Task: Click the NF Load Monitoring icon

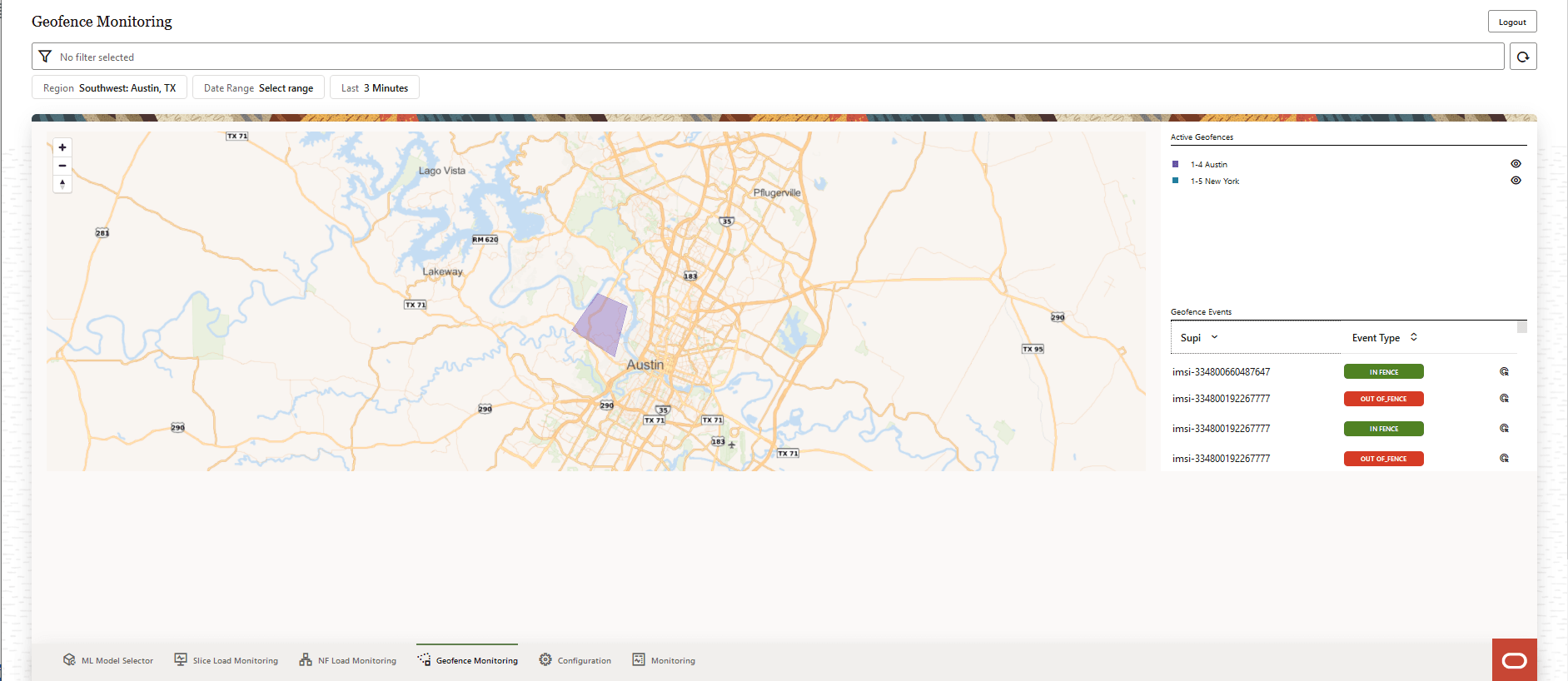Action: pyautogui.click(x=306, y=659)
